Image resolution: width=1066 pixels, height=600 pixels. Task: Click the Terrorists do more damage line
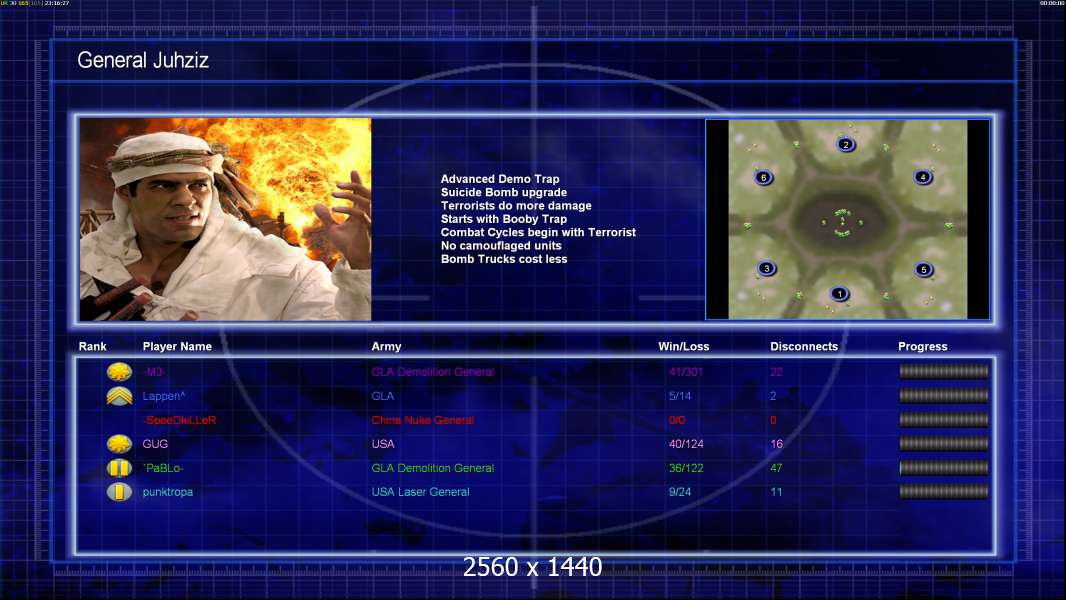[516, 206]
